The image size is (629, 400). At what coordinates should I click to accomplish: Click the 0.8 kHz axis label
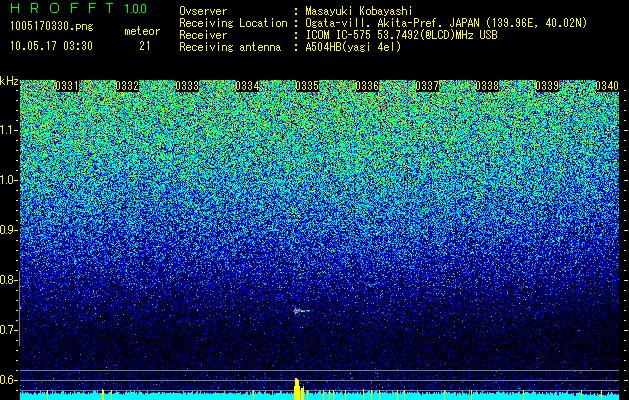pos(7,280)
